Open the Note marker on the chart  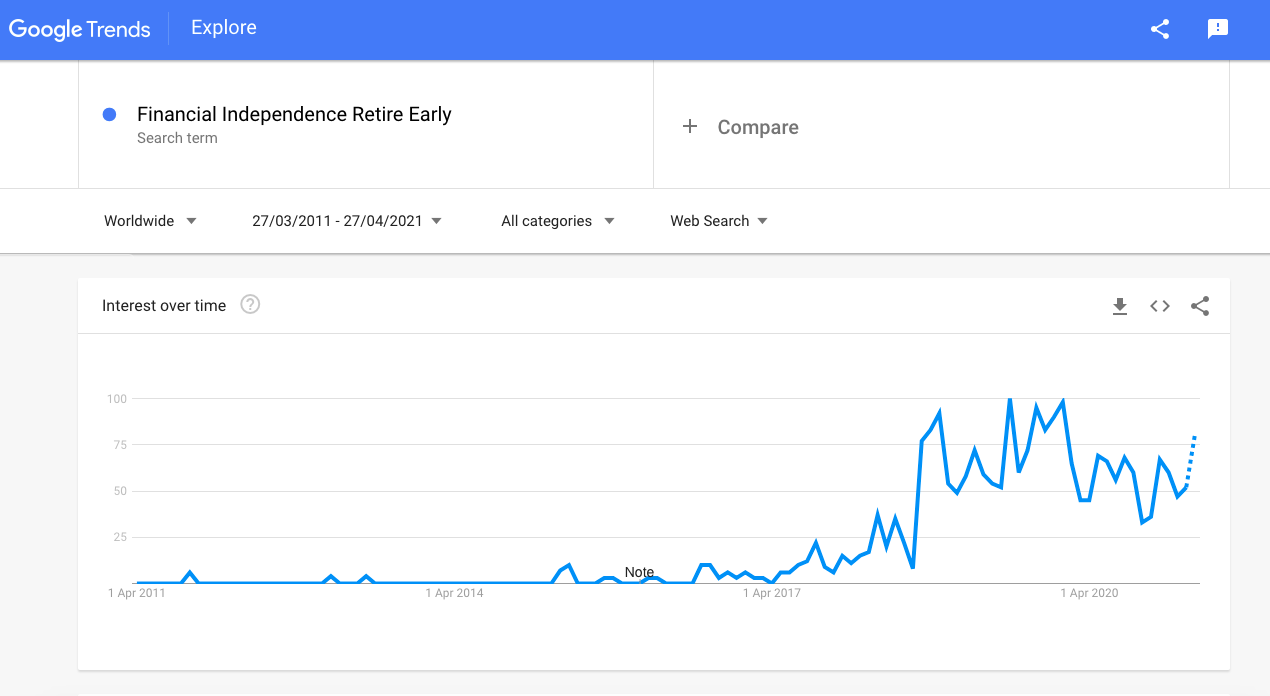pyautogui.click(x=639, y=572)
